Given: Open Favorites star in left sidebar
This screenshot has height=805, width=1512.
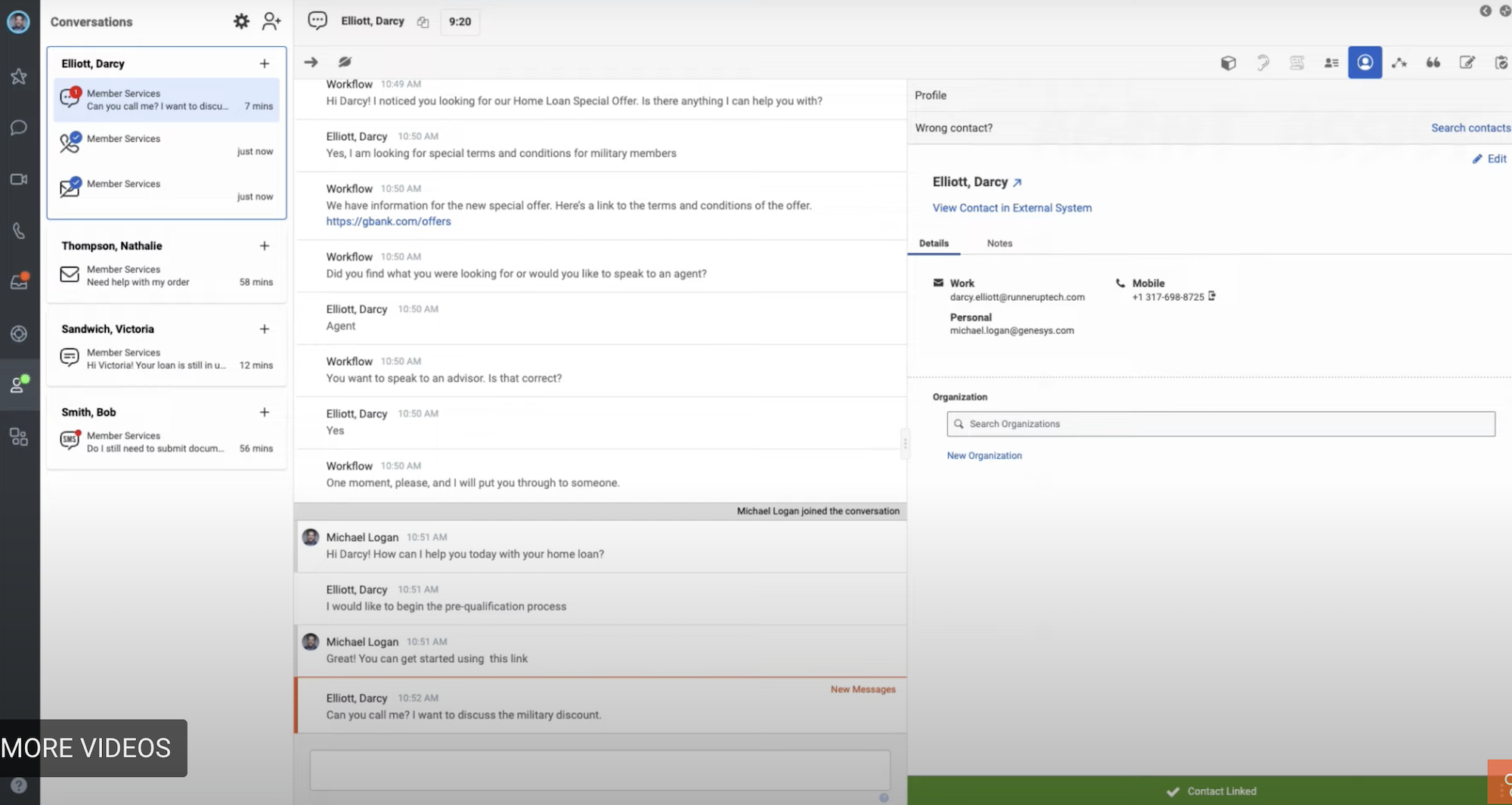Looking at the screenshot, I should click(x=19, y=76).
